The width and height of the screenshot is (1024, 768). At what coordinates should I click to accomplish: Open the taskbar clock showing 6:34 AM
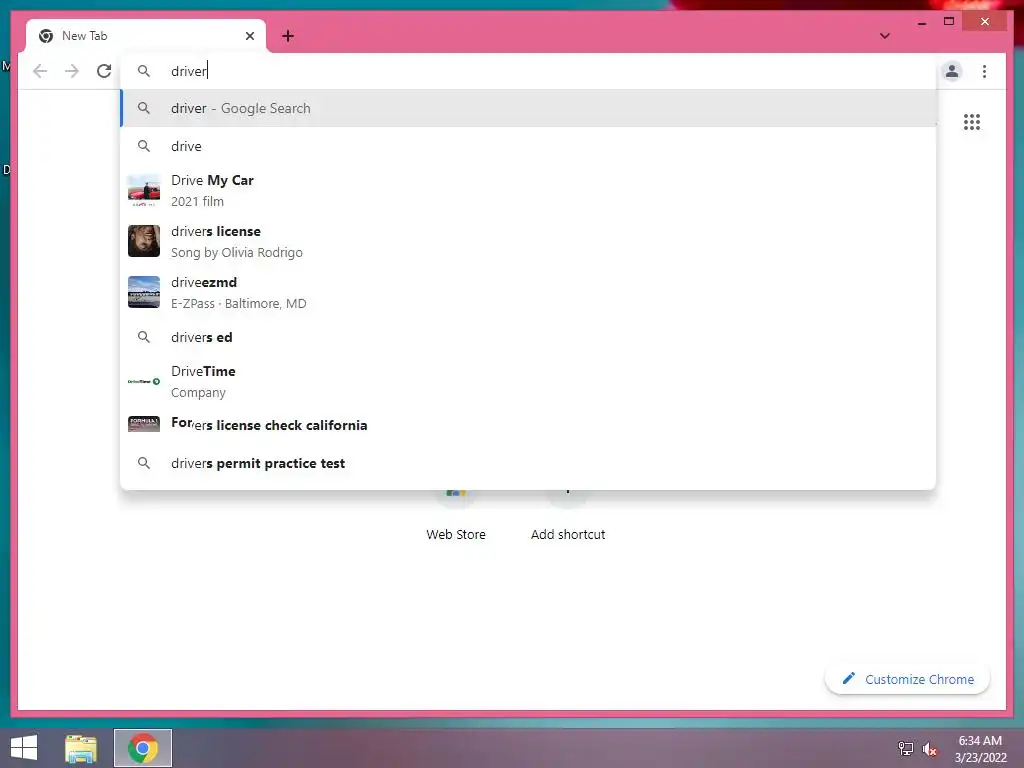click(980, 749)
